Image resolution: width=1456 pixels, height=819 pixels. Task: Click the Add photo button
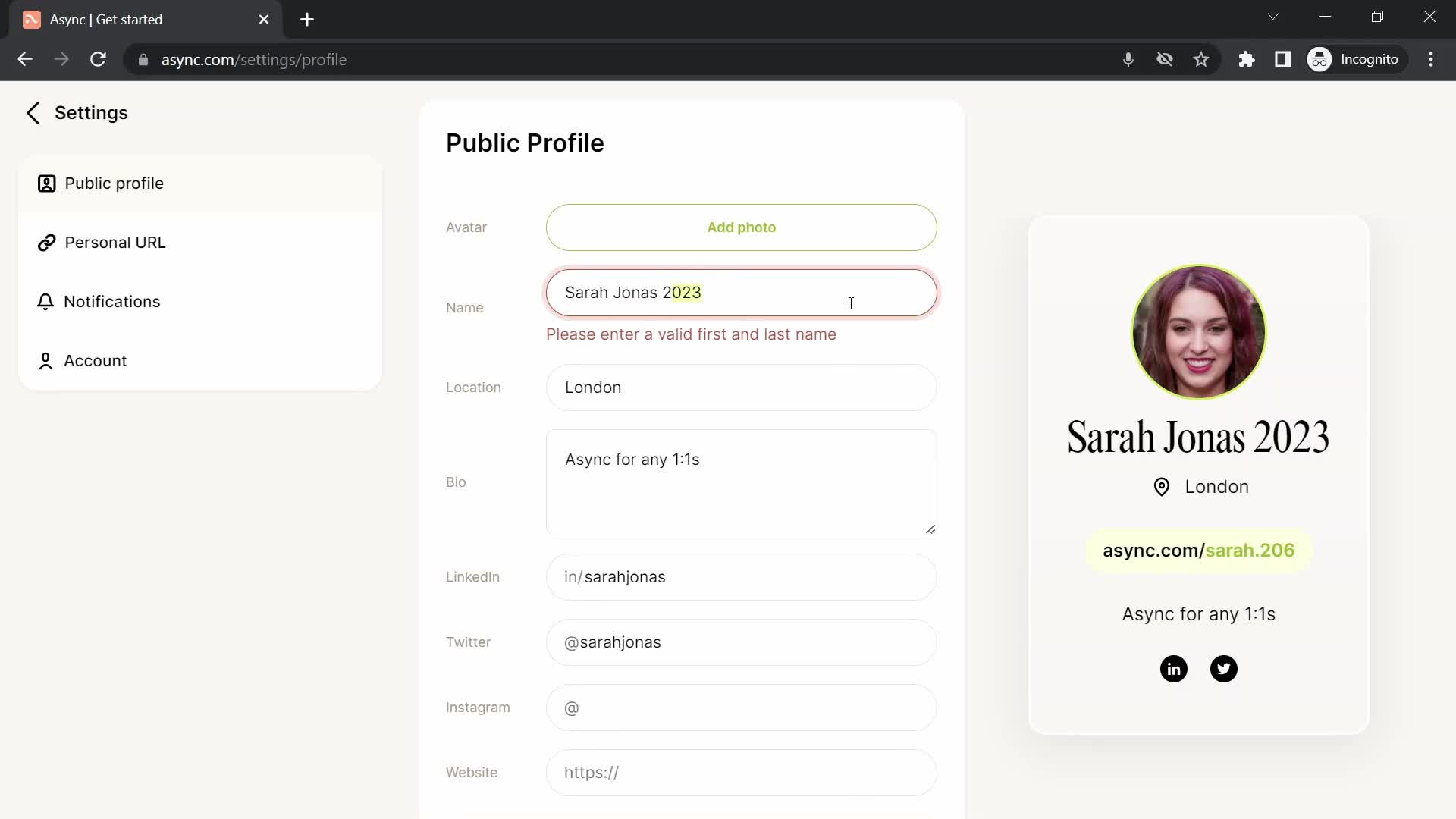pyautogui.click(x=741, y=227)
